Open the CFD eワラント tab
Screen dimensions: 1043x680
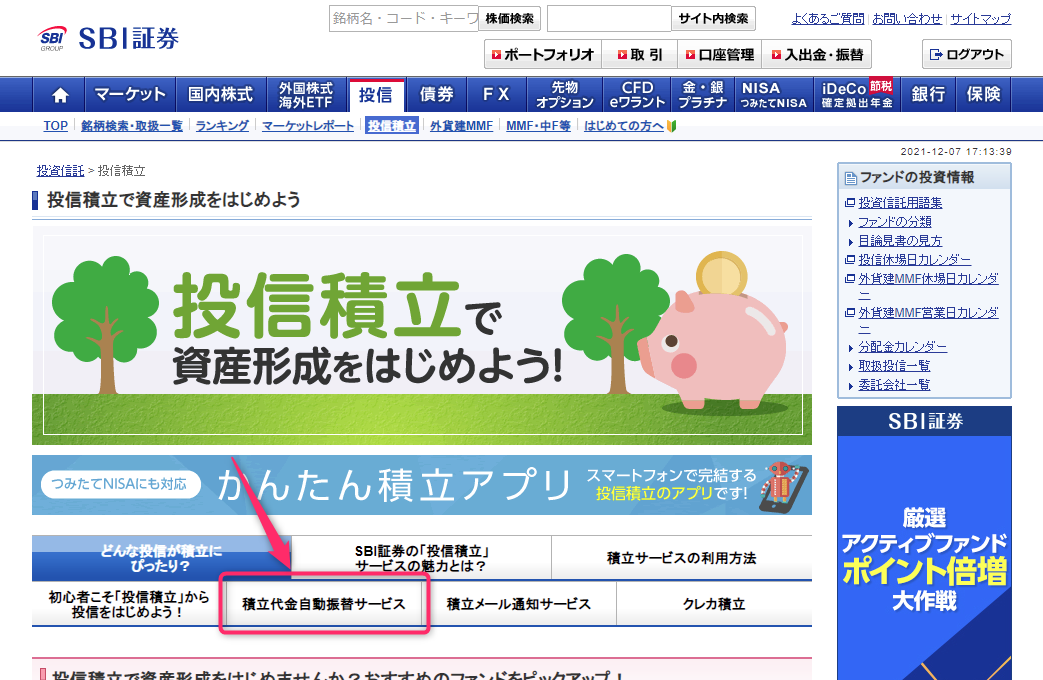tap(637, 95)
